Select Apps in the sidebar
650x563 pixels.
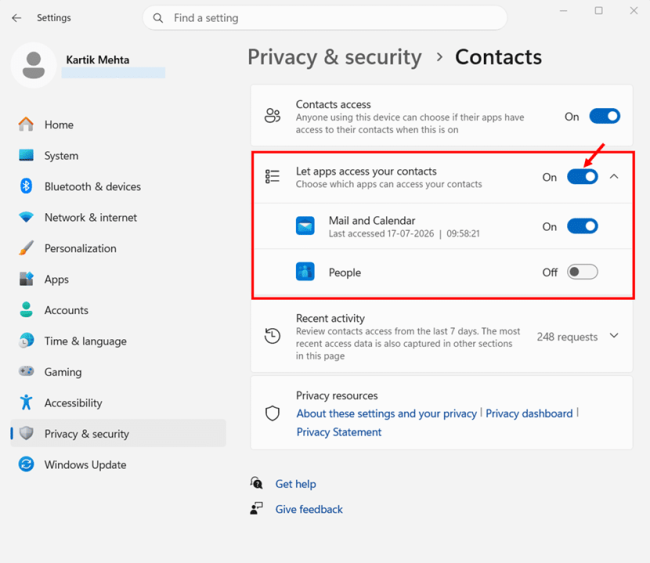pyautogui.click(x=118, y=279)
